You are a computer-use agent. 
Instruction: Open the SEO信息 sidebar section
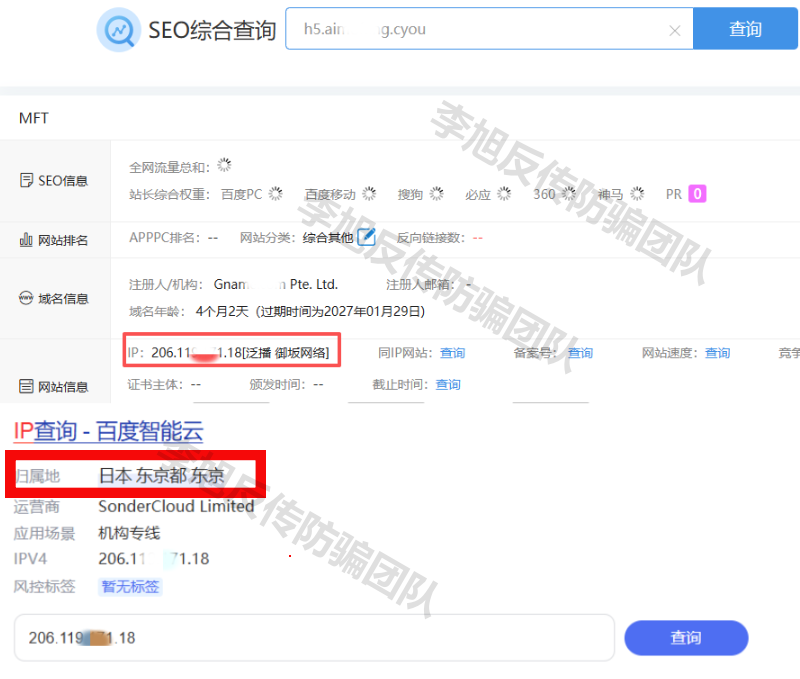[54, 181]
